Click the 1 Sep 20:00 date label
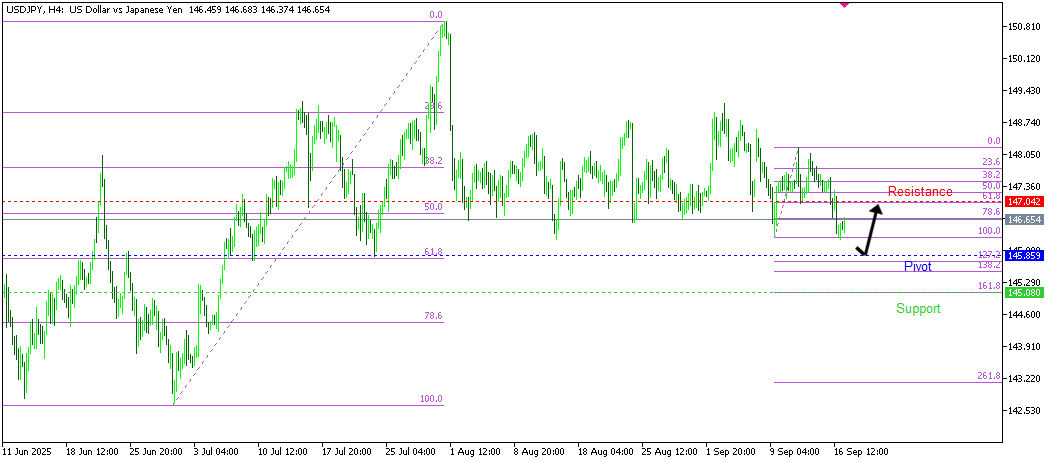The height and width of the screenshot is (463, 1055). [x=731, y=451]
